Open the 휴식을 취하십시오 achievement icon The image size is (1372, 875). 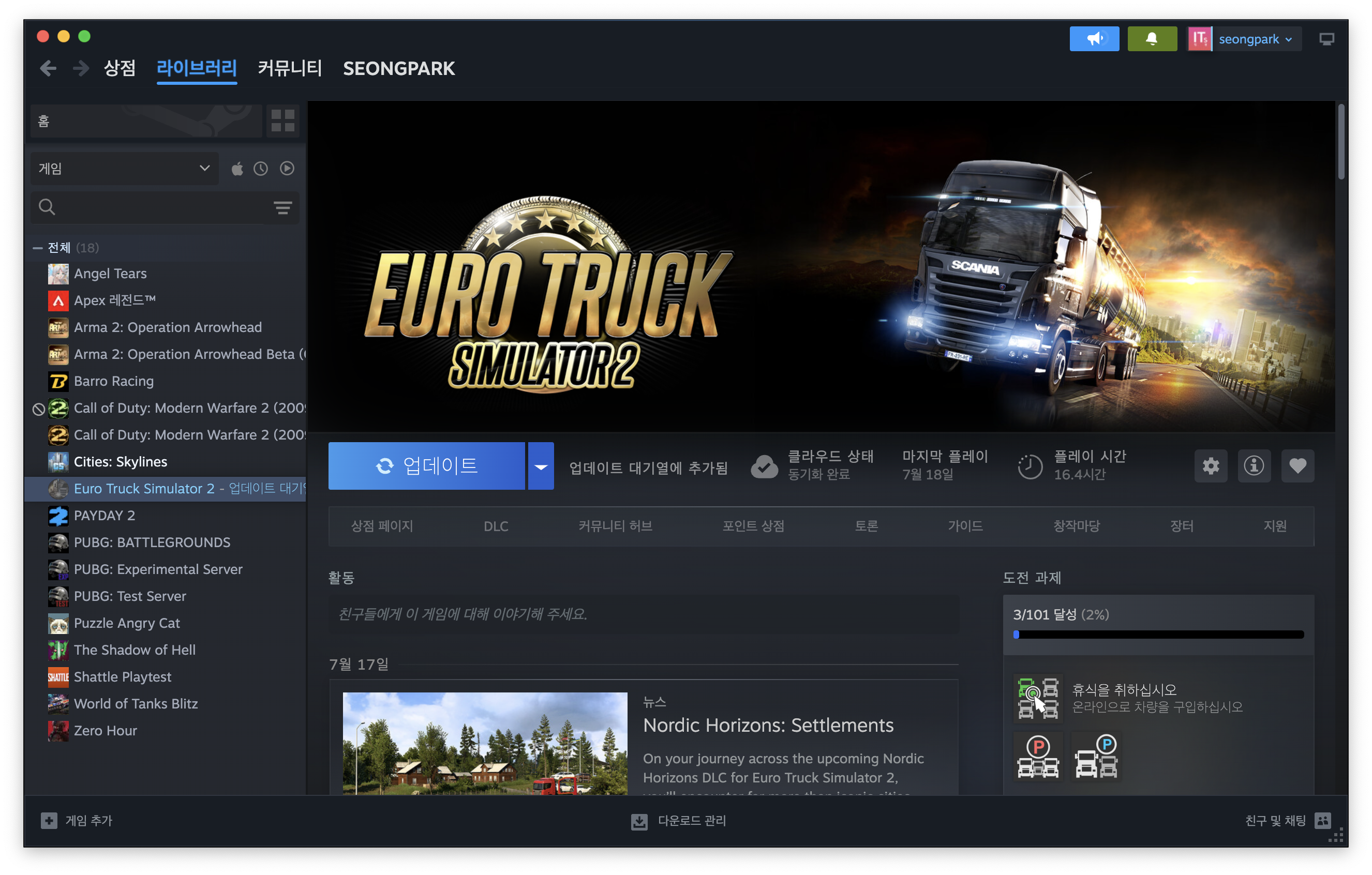click(x=1038, y=699)
